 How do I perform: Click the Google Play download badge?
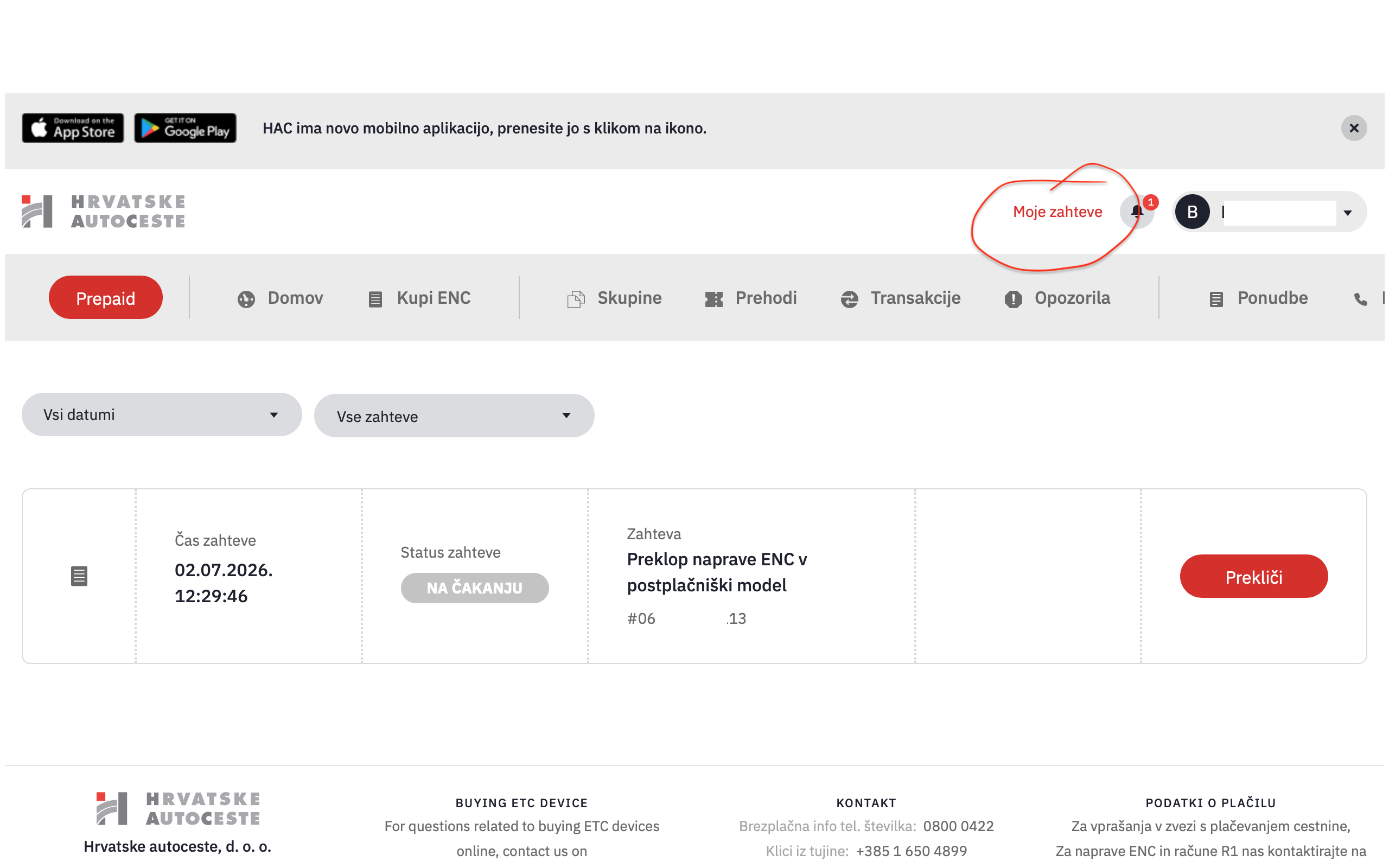[x=186, y=128]
